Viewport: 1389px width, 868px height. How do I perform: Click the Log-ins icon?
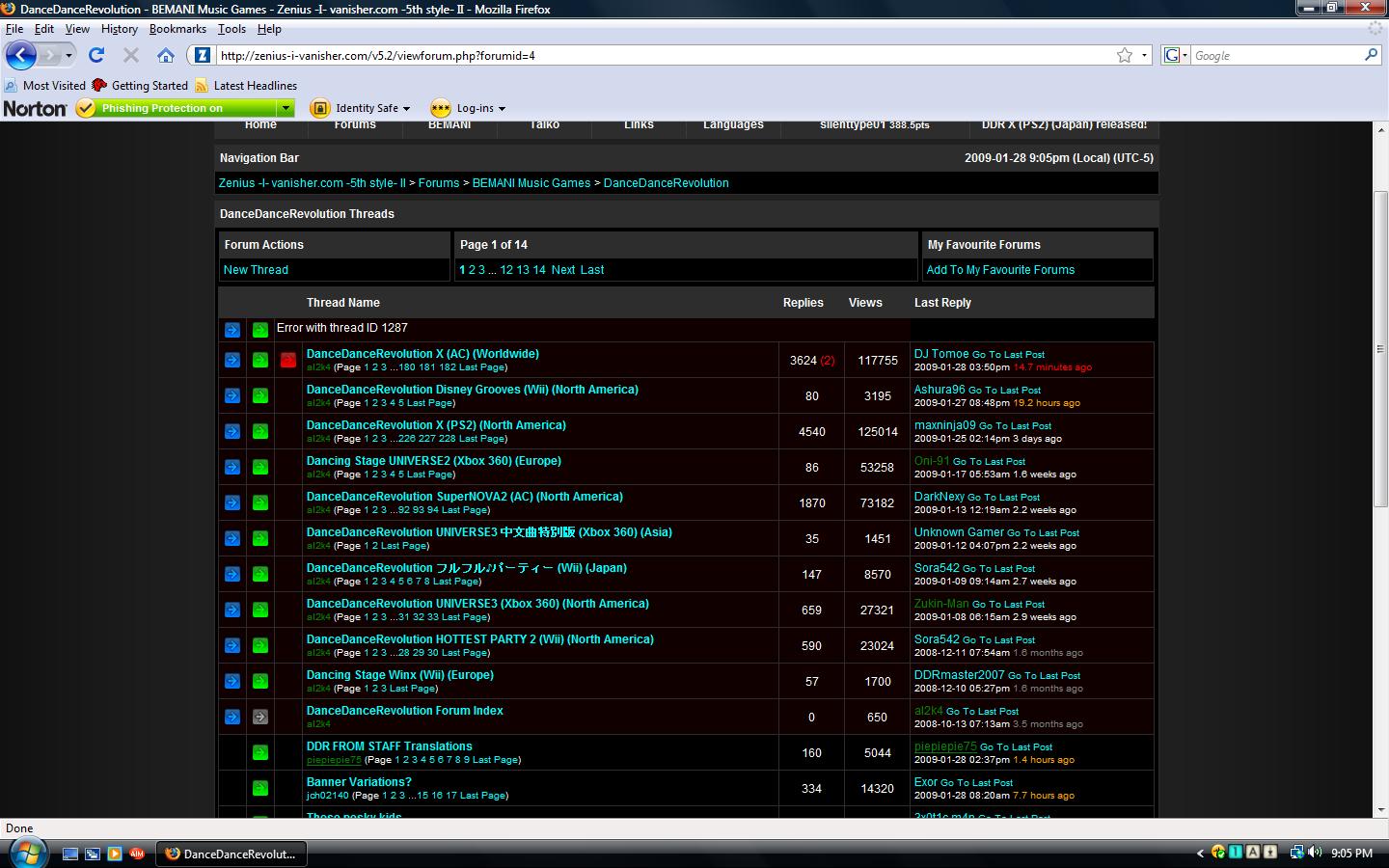click(441, 108)
